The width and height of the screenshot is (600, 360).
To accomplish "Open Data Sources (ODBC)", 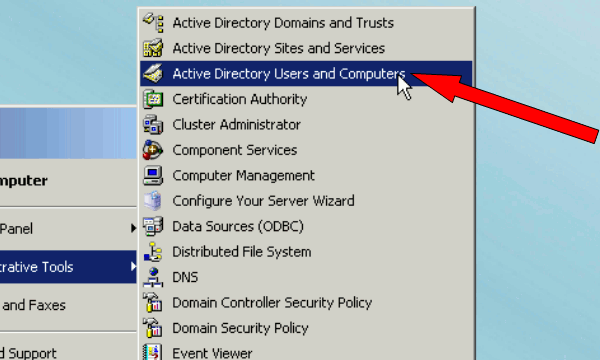I will coord(306,226).
